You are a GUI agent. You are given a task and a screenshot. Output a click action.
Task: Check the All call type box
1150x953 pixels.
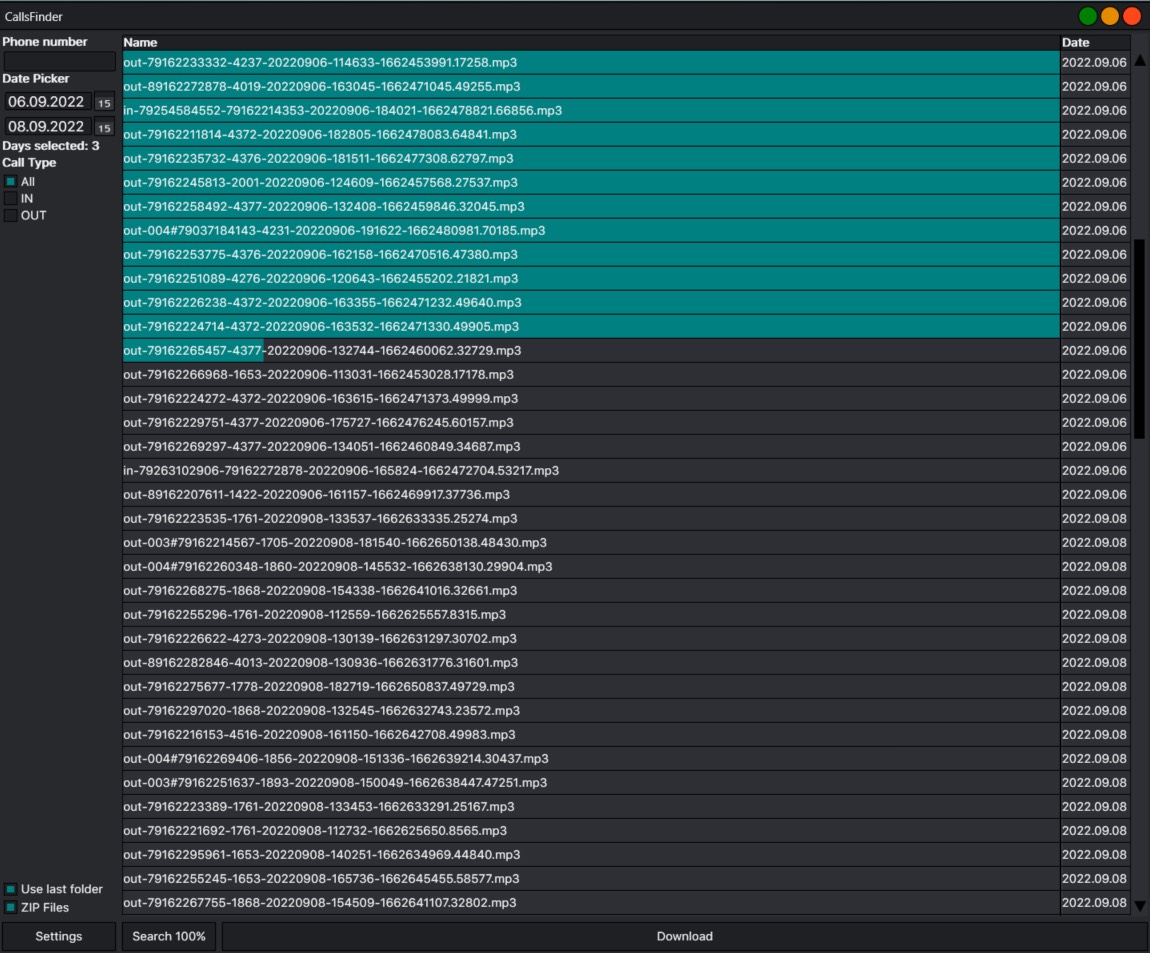[11, 182]
